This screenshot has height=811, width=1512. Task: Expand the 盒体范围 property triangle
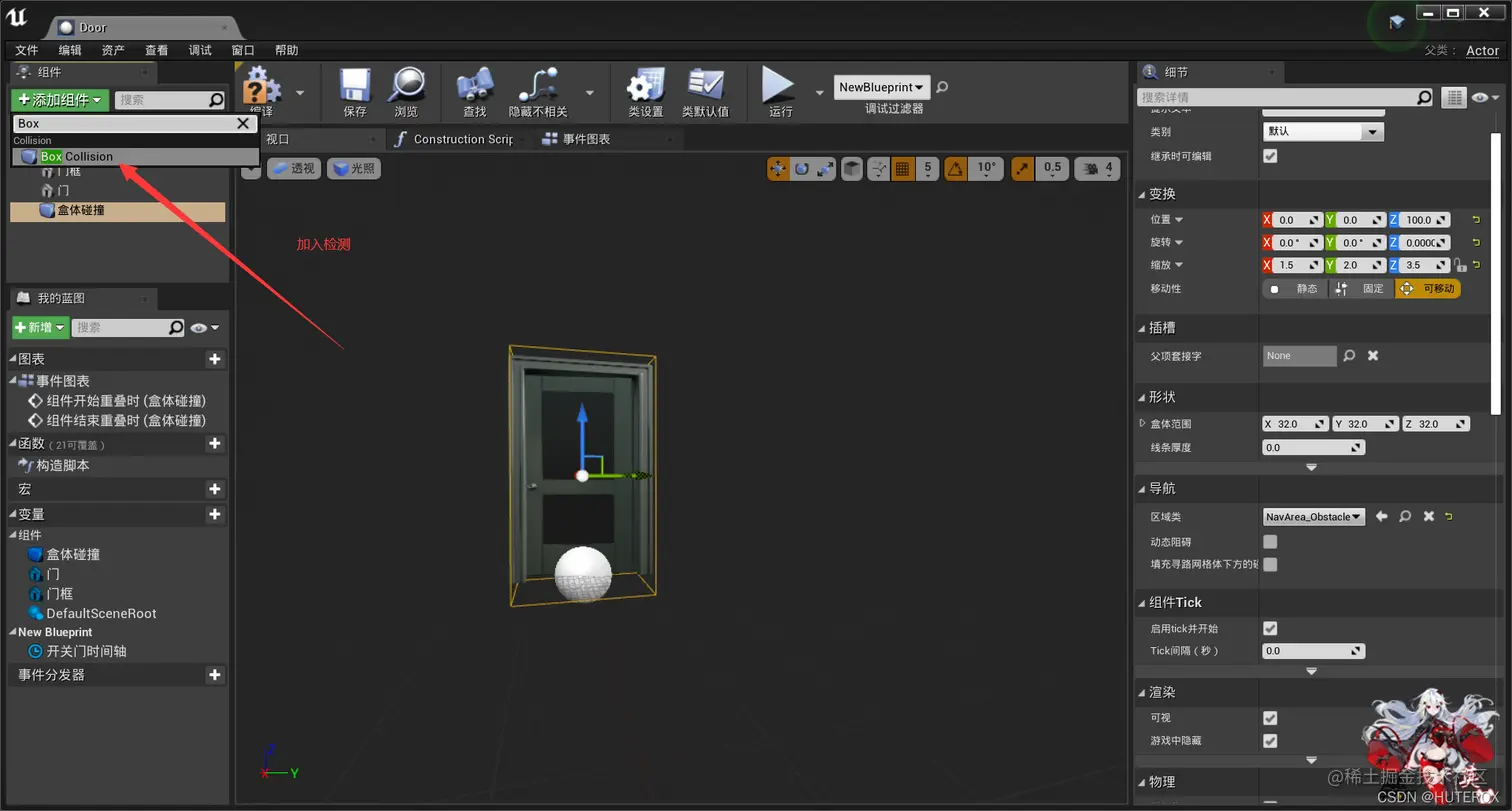[1143, 424]
